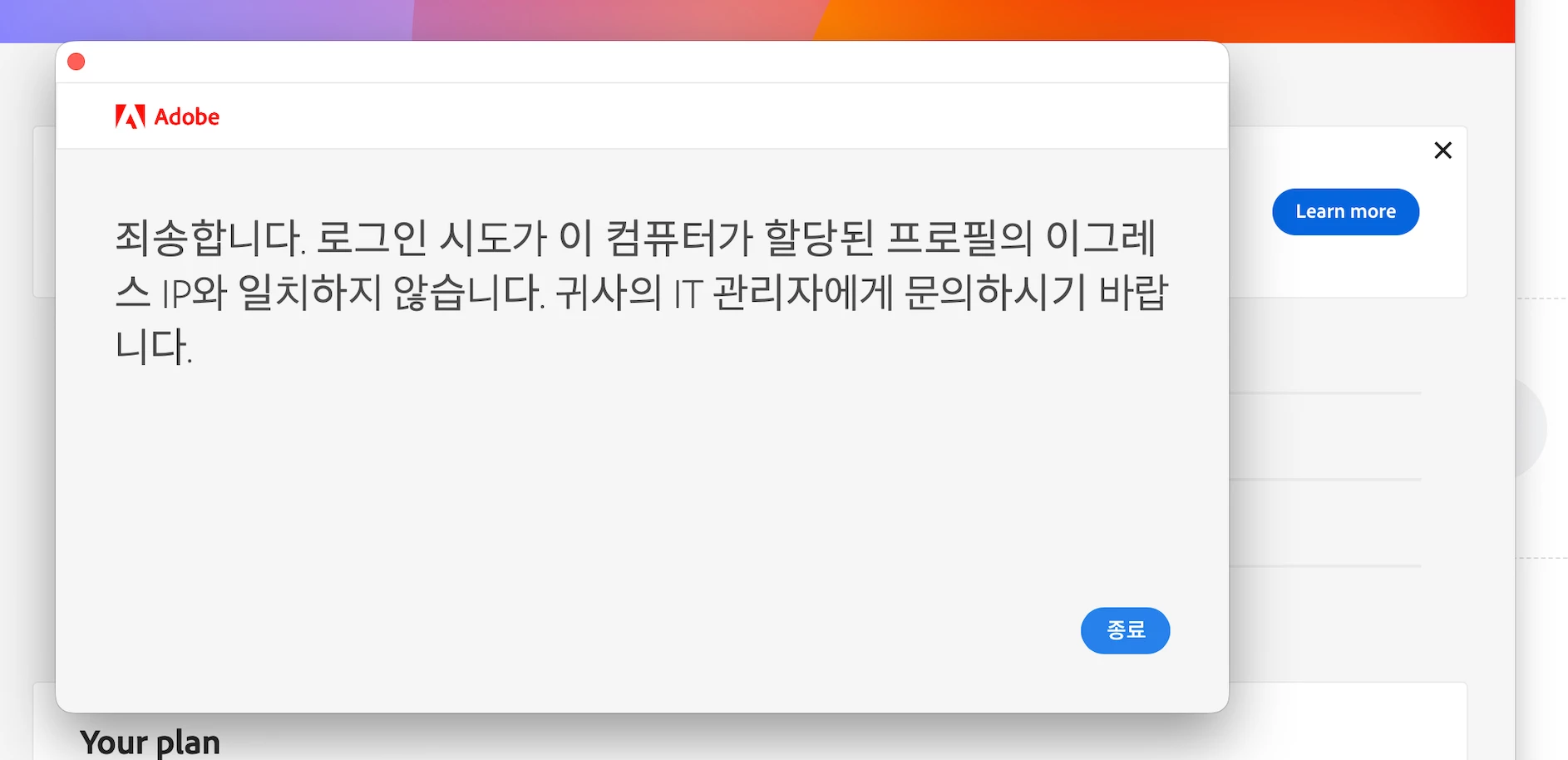Image resolution: width=1568 pixels, height=760 pixels.
Task: Click the gray circle behind the dialog
Action: click(1530, 428)
